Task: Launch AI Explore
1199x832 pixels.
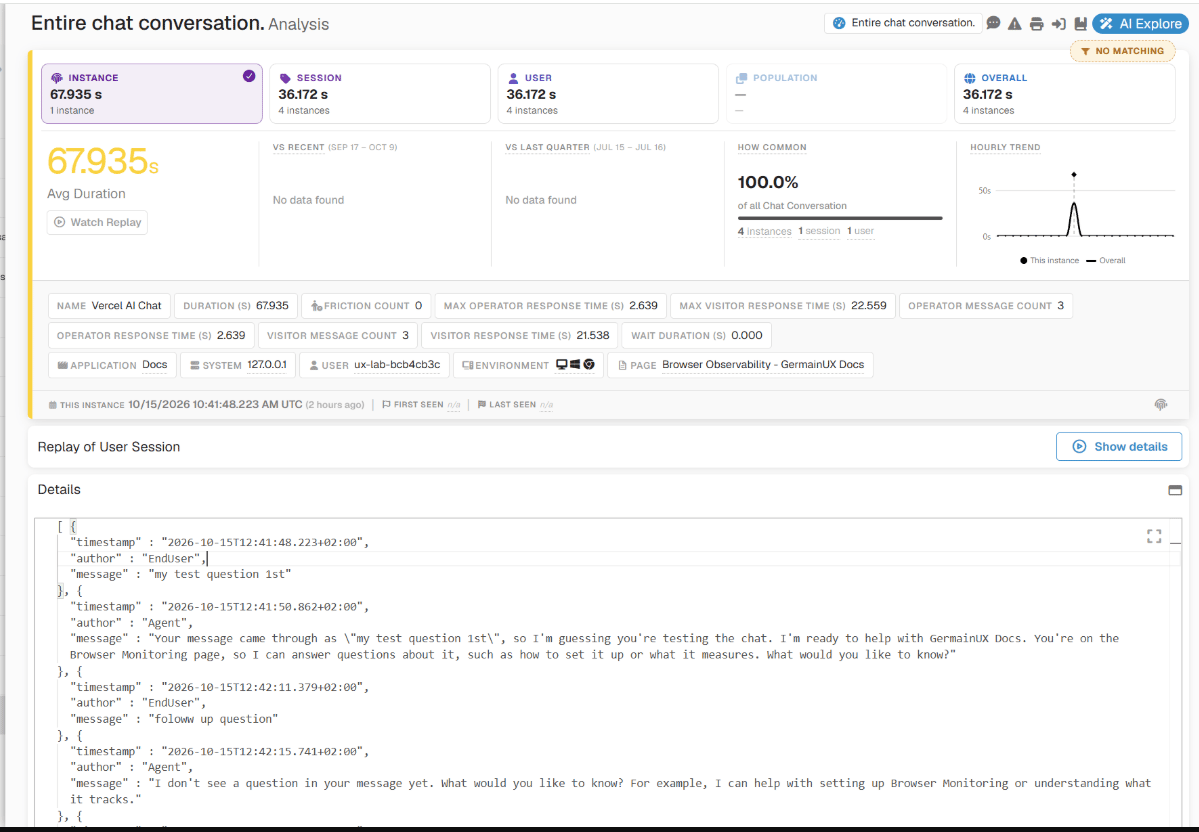Action: [1140, 24]
